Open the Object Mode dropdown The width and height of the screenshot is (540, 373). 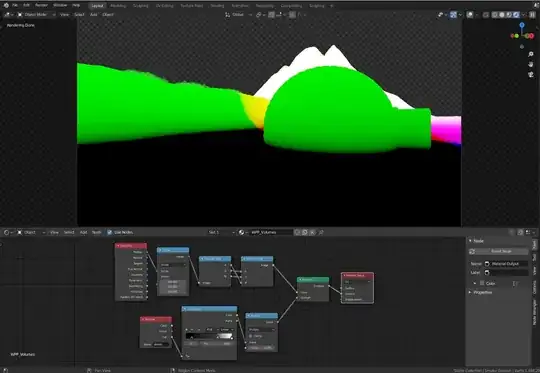tap(37, 14)
